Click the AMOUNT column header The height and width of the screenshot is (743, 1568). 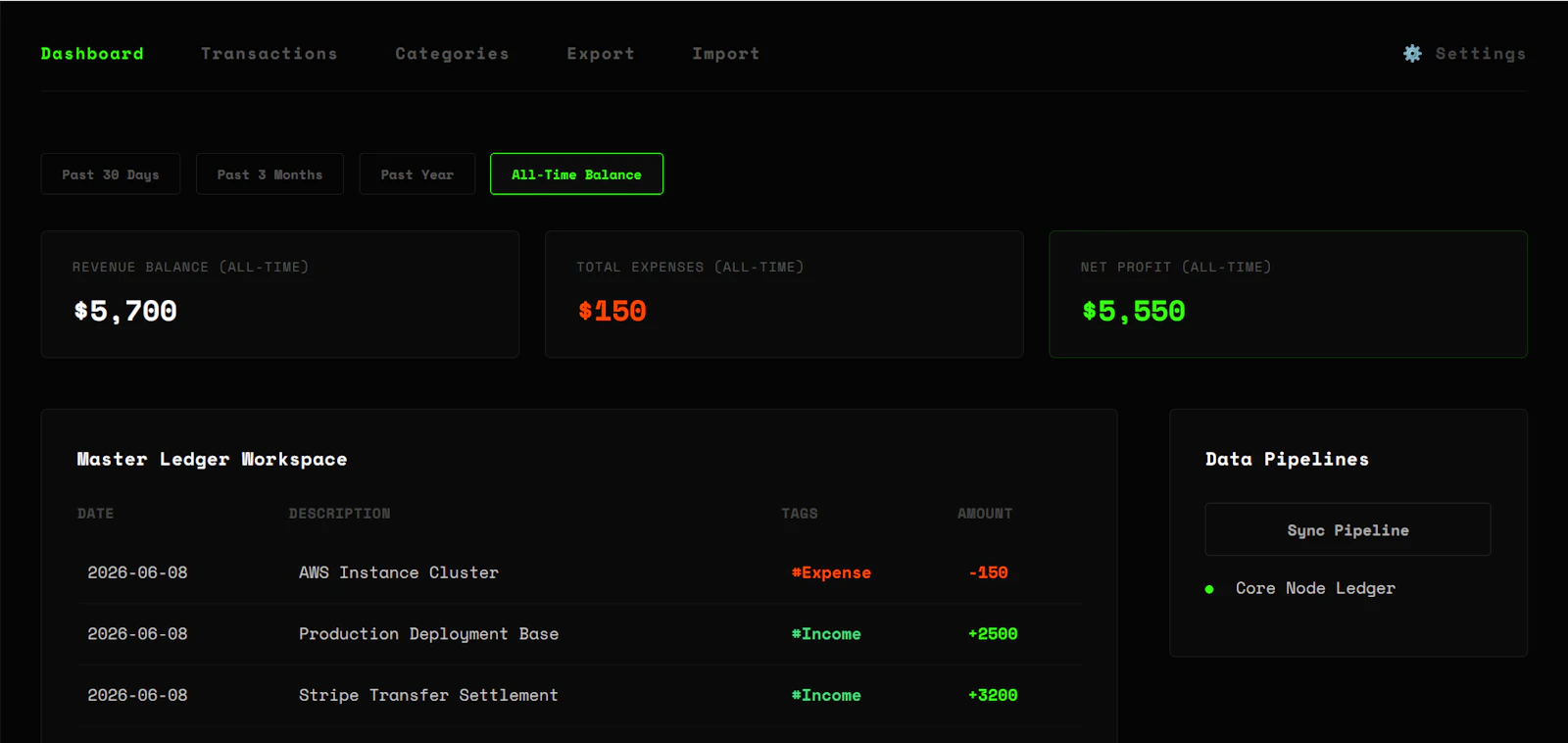(985, 514)
